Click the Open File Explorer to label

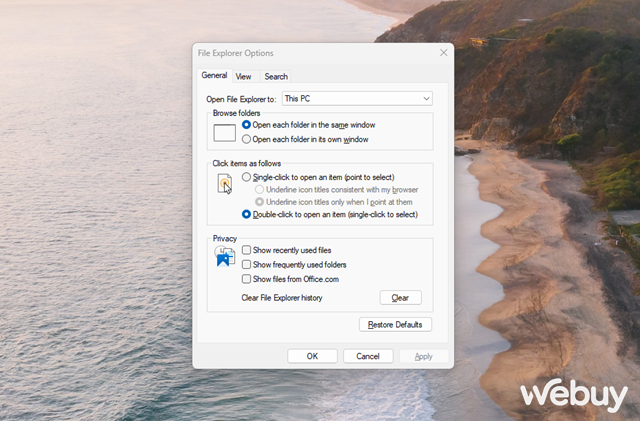241,99
